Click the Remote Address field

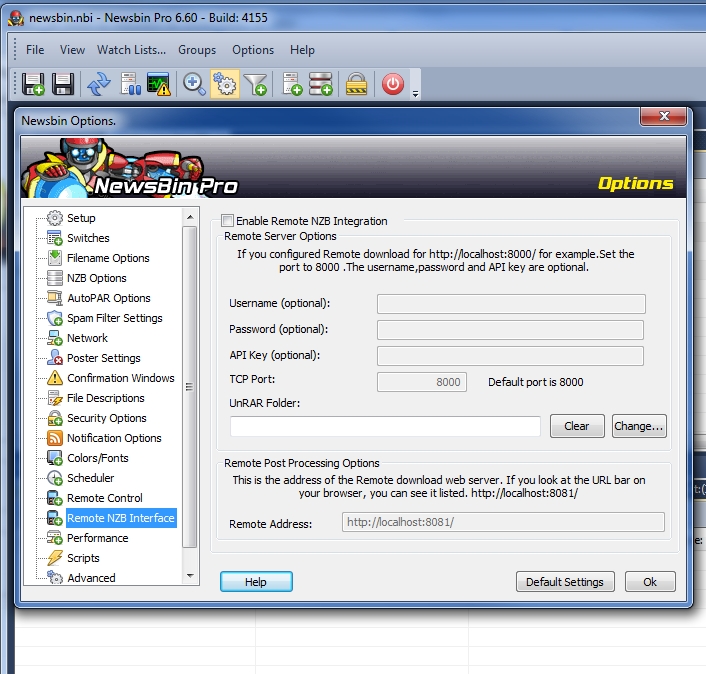click(503, 522)
